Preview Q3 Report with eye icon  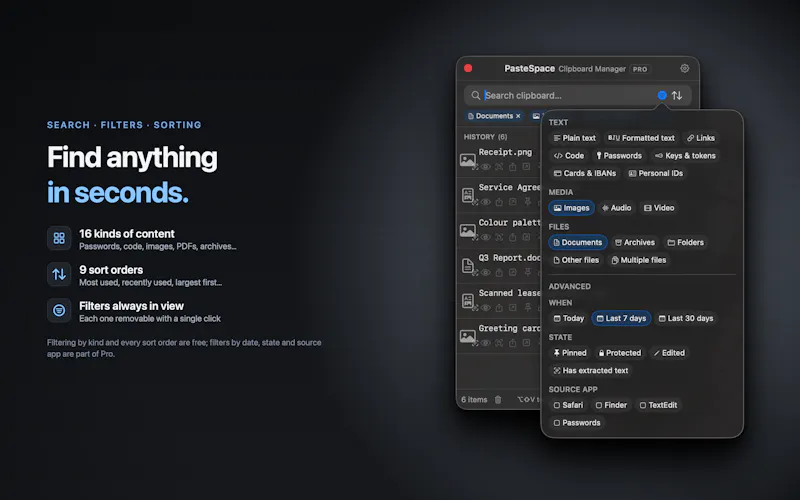486,272
